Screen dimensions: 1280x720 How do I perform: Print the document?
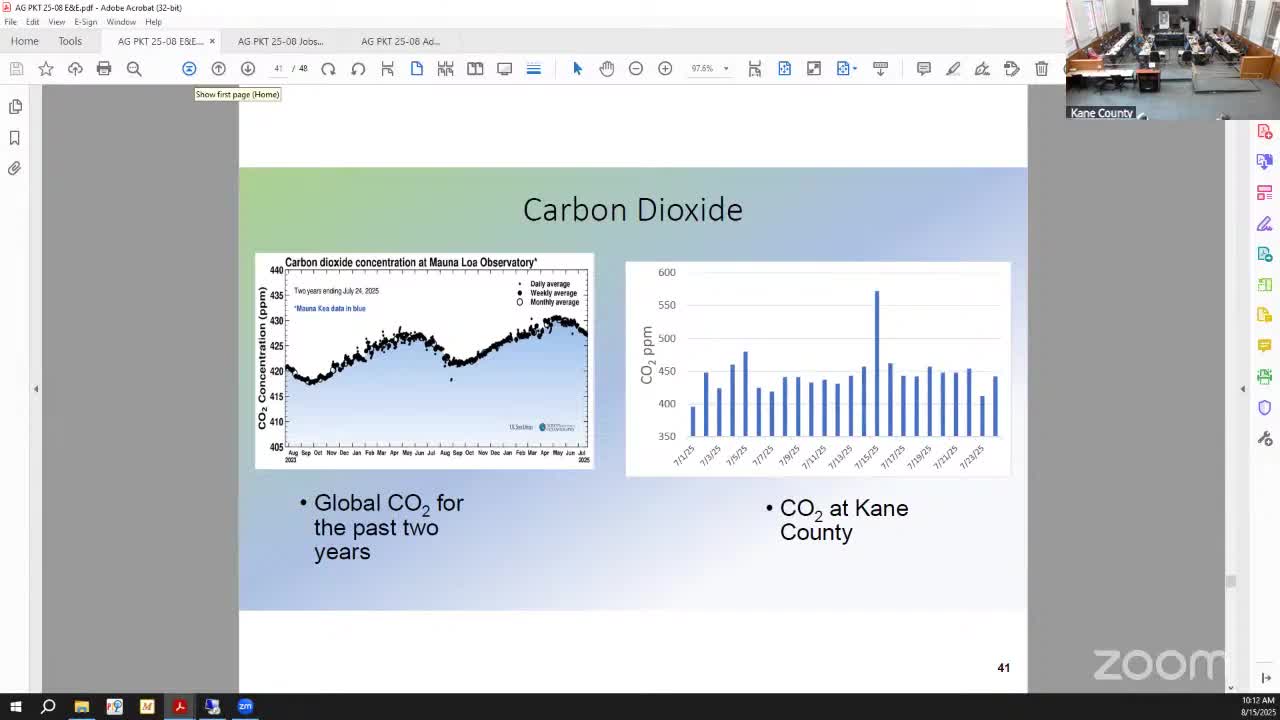[104, 68]
